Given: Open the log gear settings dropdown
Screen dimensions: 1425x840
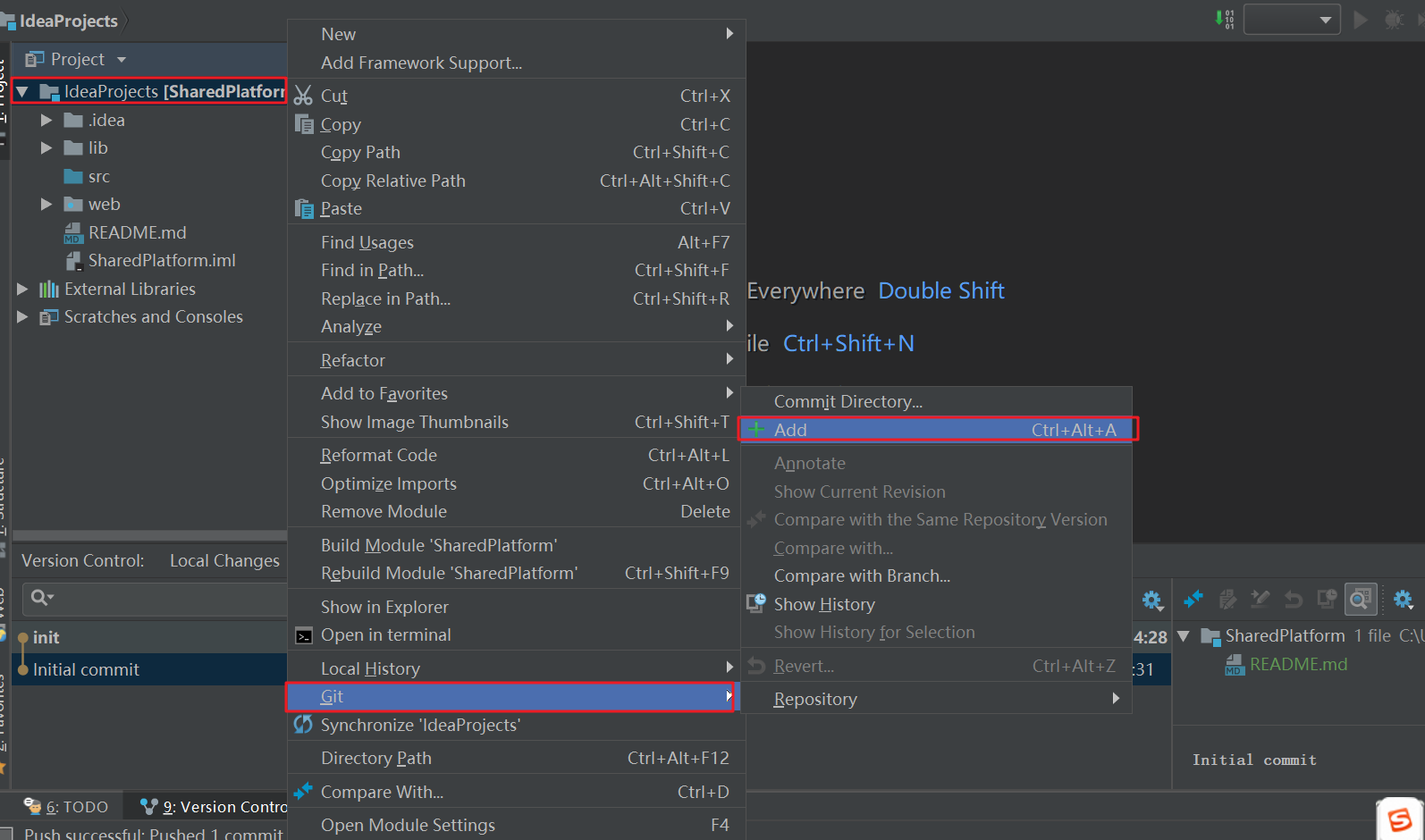Looking at the screenshot, I should (1152, 600).
